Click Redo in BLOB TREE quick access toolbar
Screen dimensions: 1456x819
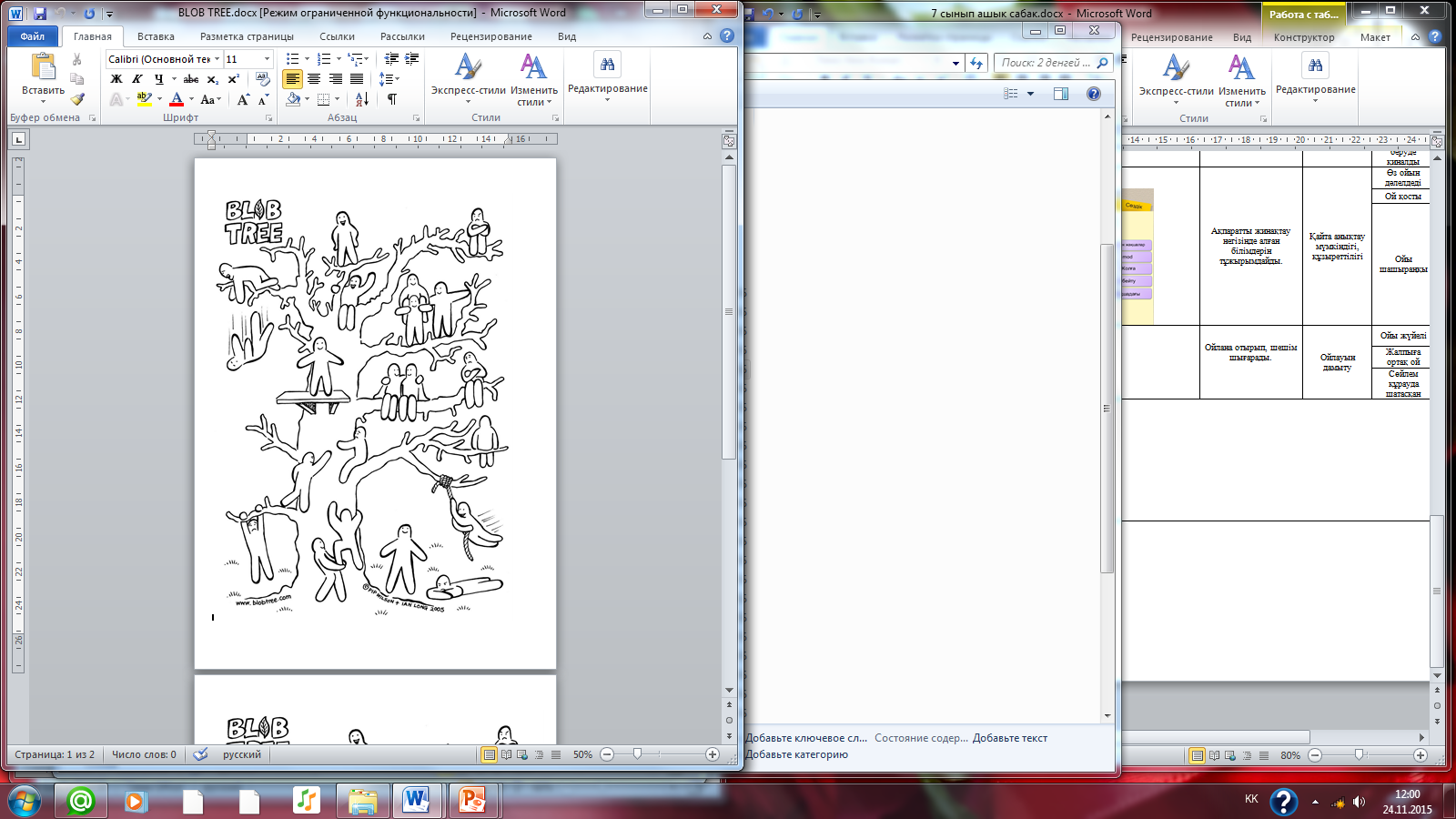click(x=89, y=14)
